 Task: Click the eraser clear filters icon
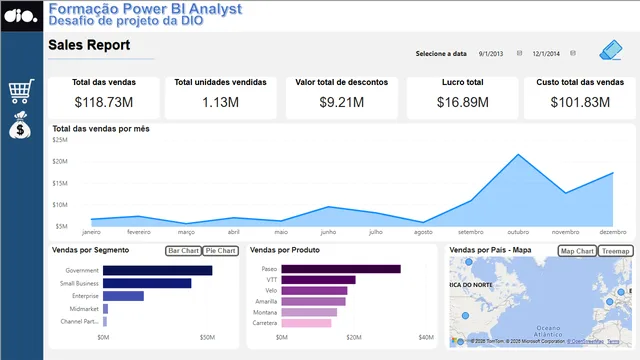point(611,50)
